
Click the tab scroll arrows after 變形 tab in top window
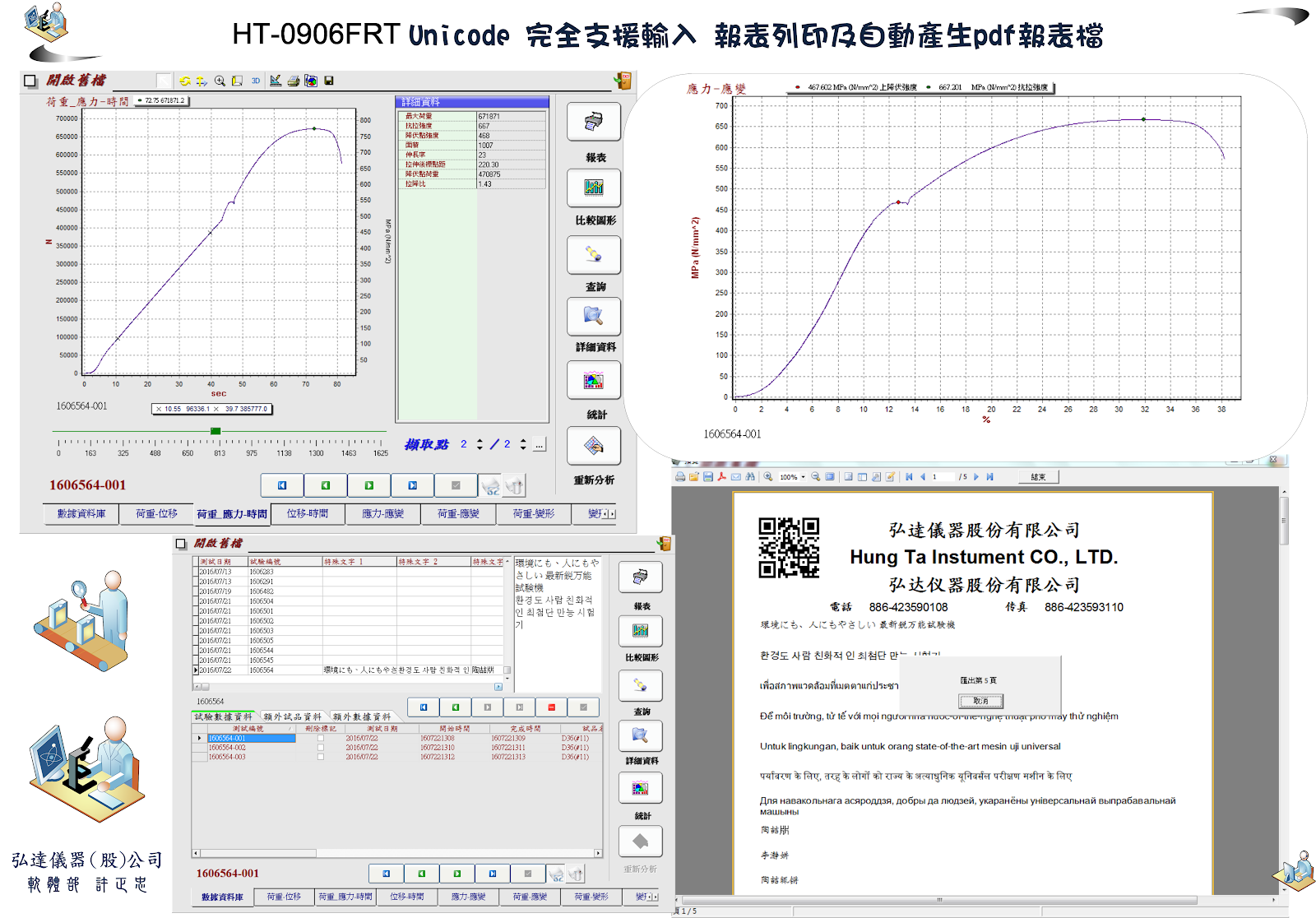tap(609, 514)
